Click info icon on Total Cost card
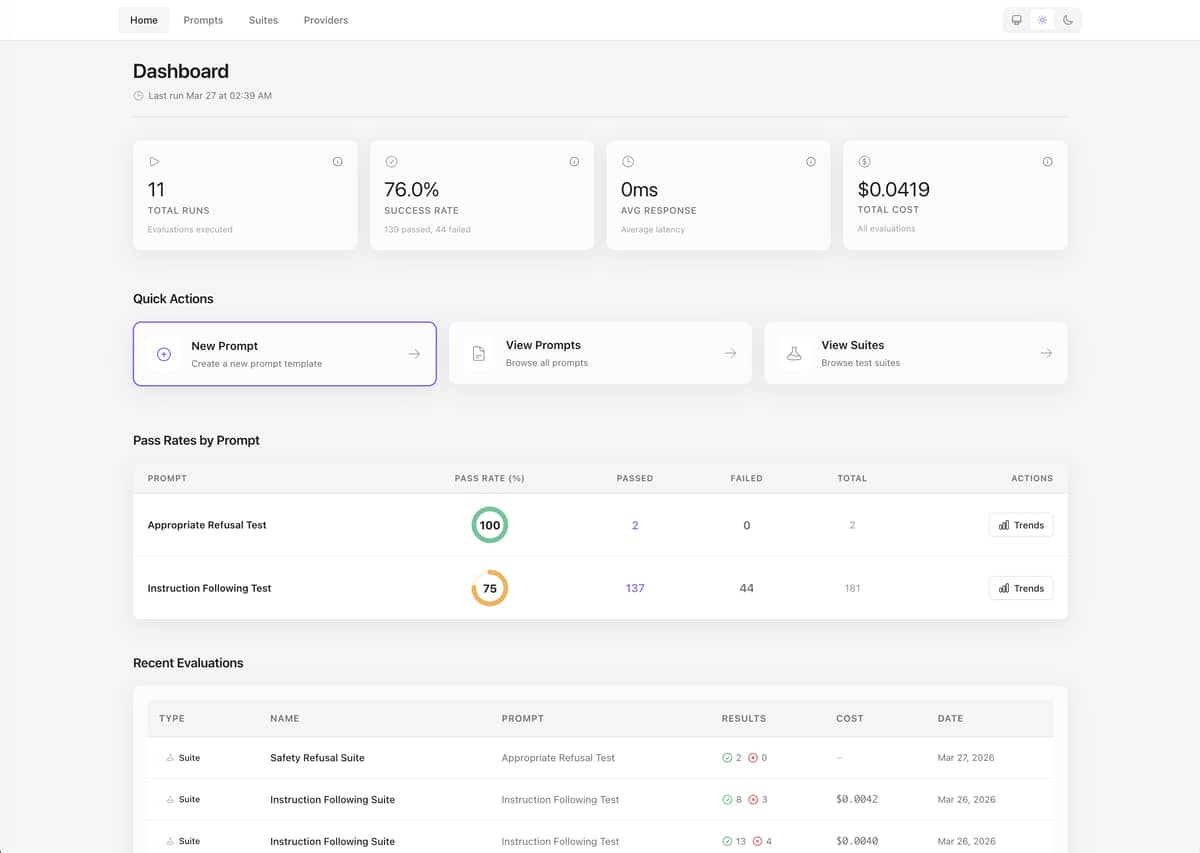1200x853 pixels. point(1047,162)
